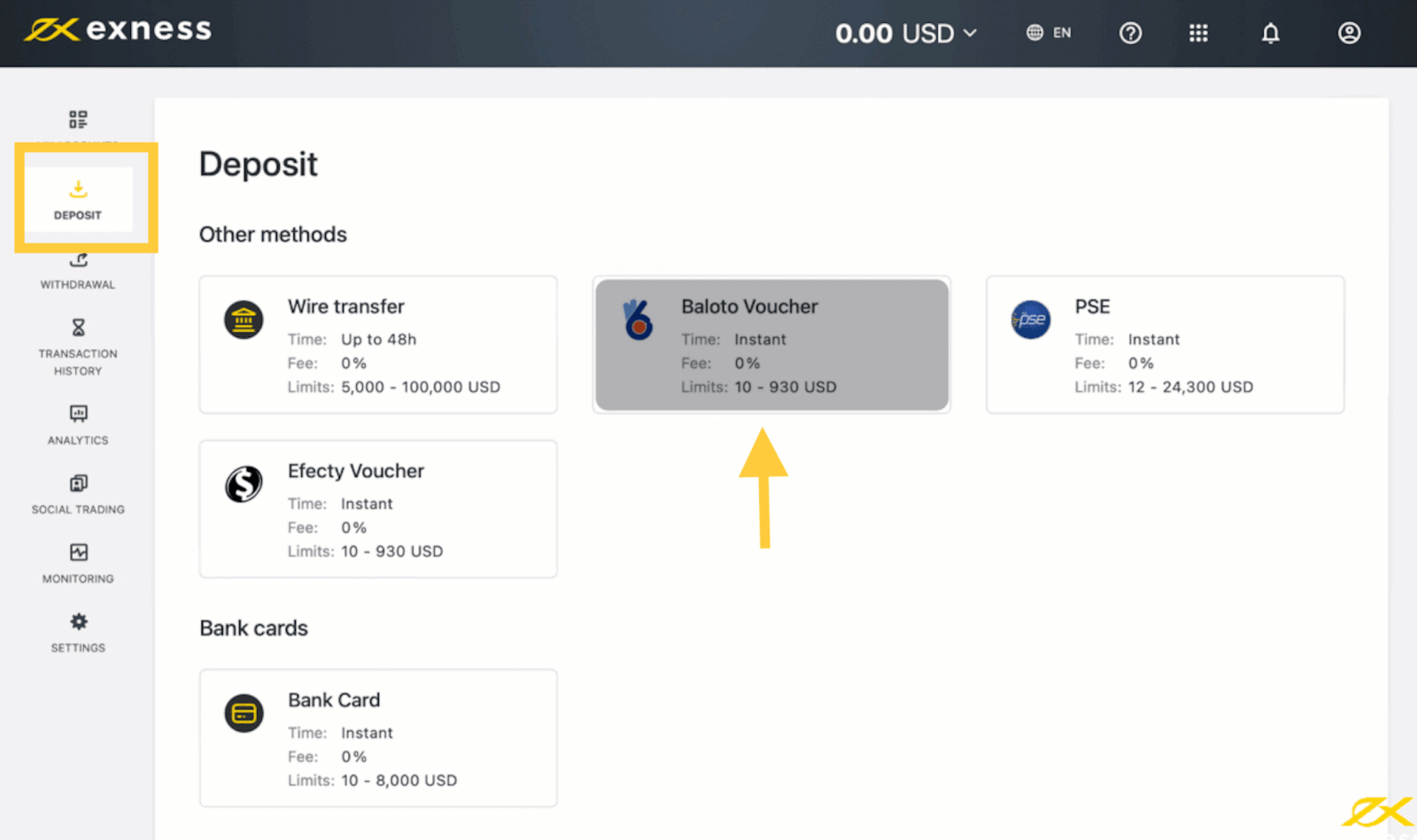Click the Settings gear icon
Viewport: 1417px width, 840px height.
click(78, 621)
